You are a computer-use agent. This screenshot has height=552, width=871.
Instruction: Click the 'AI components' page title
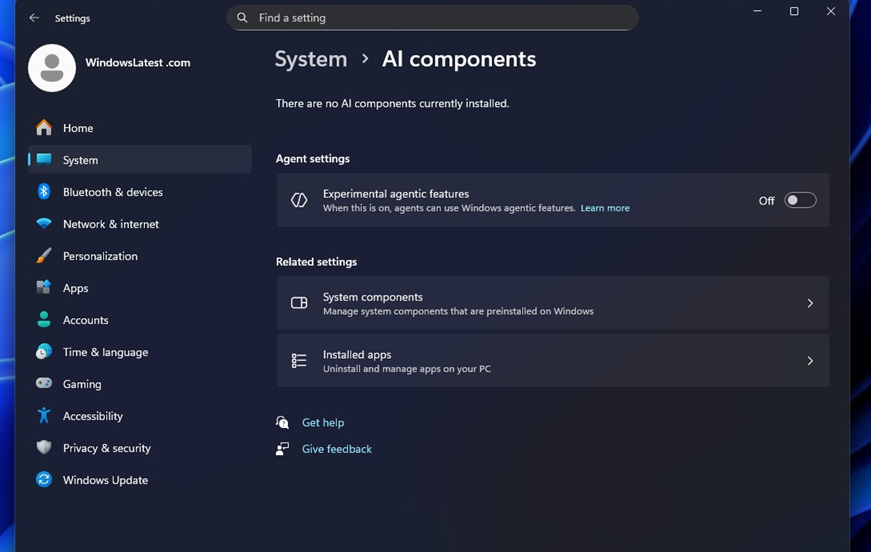point(459,59)
